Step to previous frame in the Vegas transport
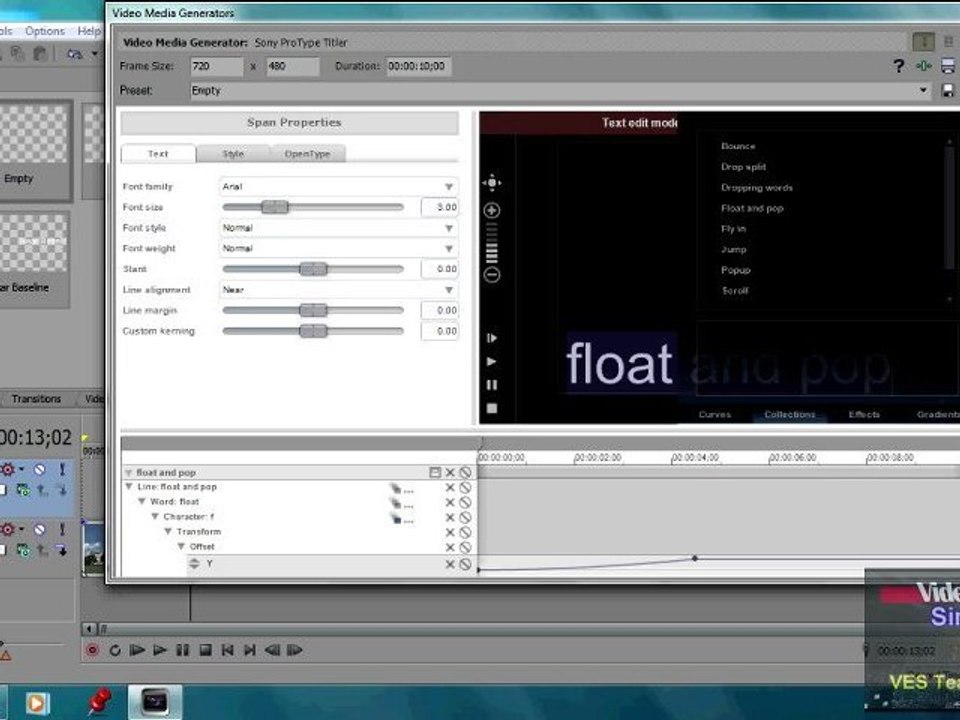Image resolution: width=960 pixels, height=720 pixels. pos(272,650)
